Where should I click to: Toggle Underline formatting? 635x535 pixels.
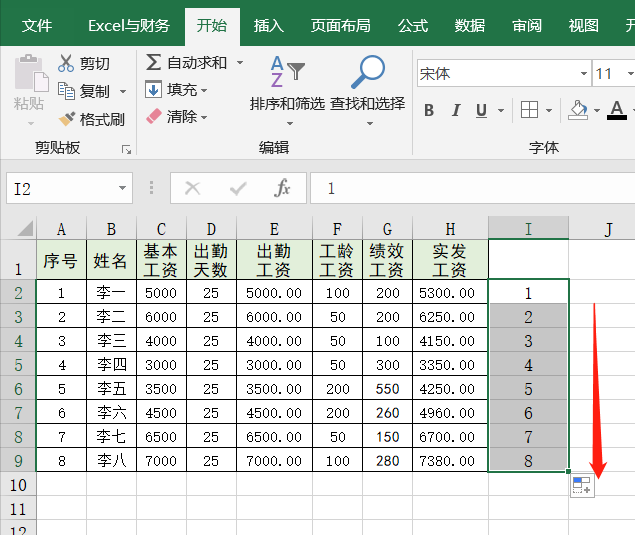pos(481,110)
